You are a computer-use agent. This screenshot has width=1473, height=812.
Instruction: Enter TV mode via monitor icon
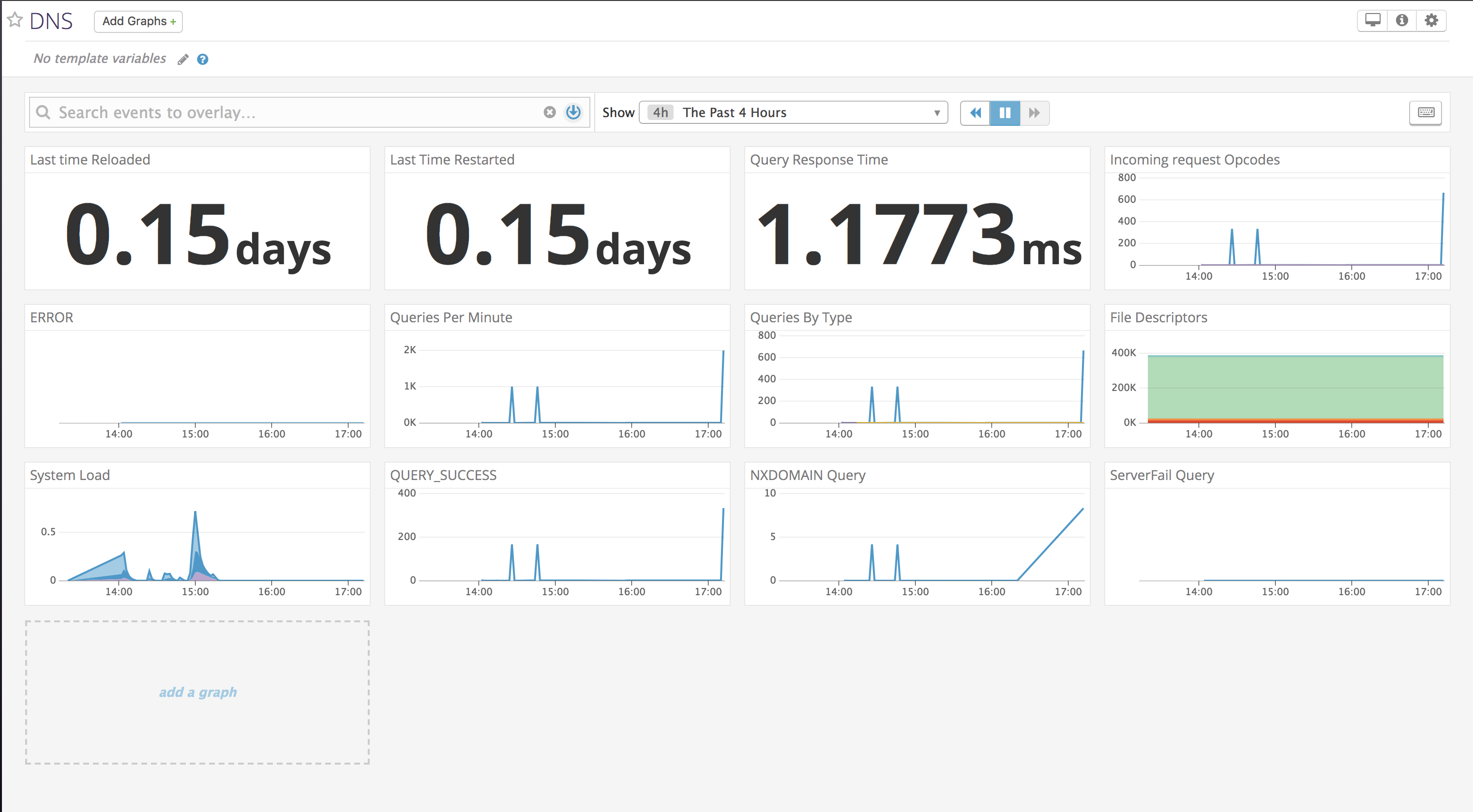click(1372, 21)
